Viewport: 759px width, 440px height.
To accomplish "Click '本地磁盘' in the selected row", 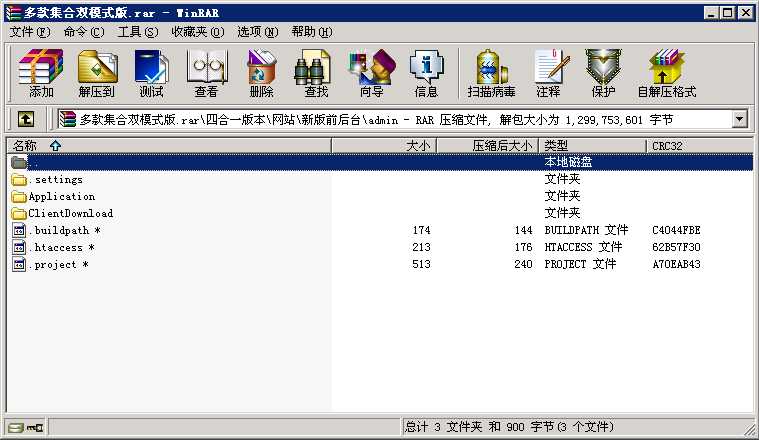I will pyautogui.click(x=568, y=162).
